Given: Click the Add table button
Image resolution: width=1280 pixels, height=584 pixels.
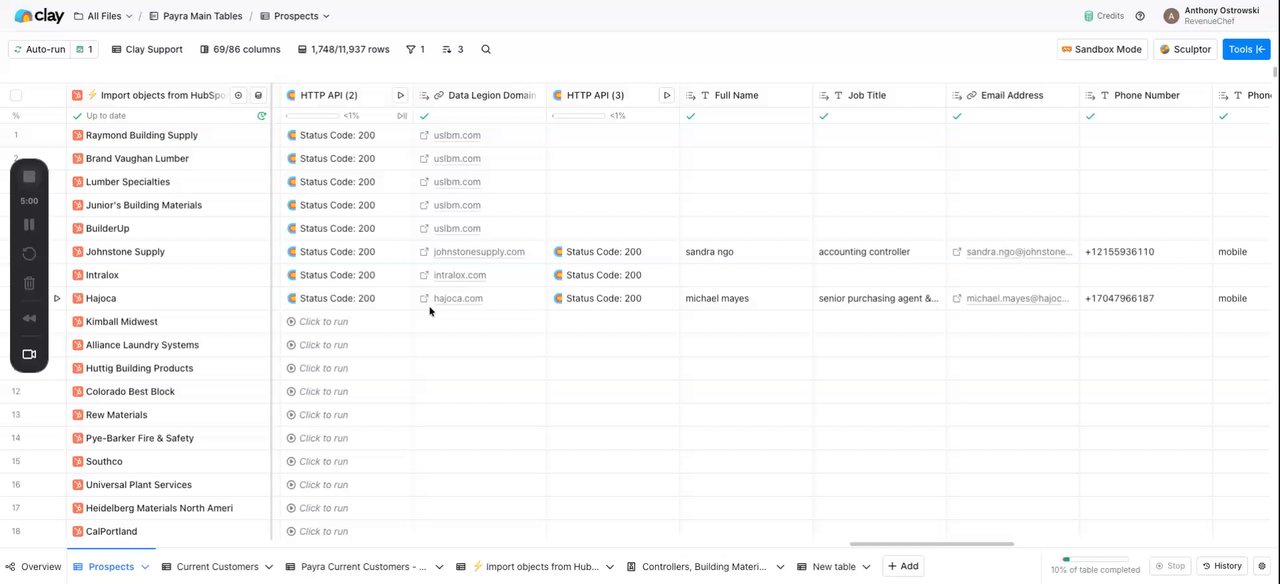Looking at the screenshot, I should [x=902, y=566].
